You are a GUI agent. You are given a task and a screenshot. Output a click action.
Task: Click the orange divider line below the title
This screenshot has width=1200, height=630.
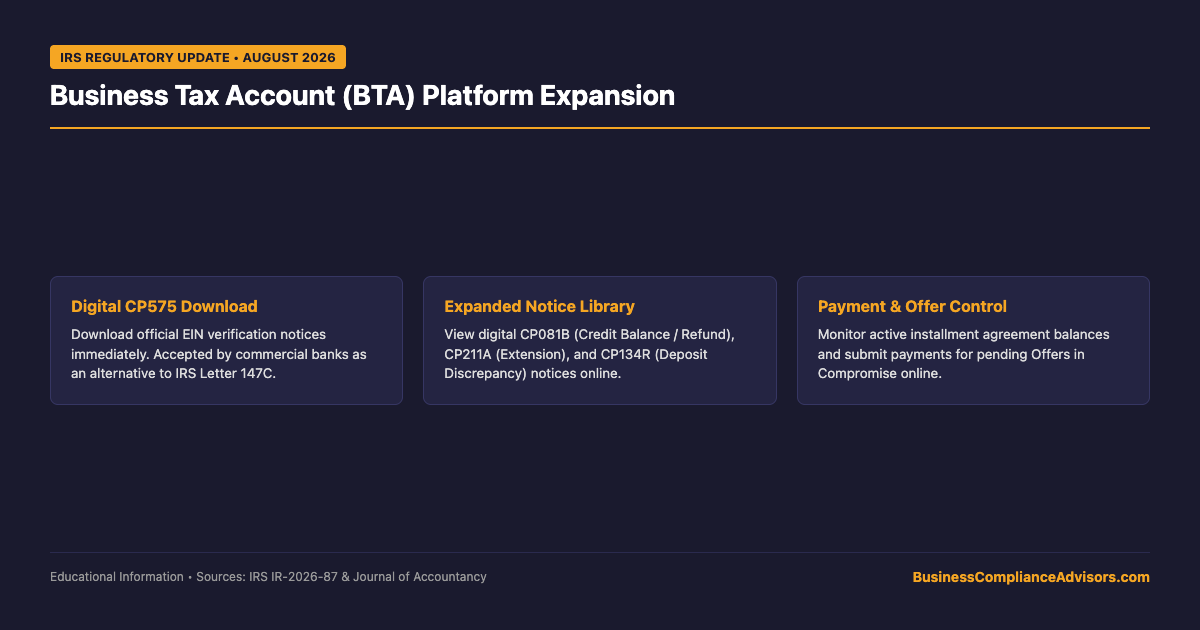[600, 128]
